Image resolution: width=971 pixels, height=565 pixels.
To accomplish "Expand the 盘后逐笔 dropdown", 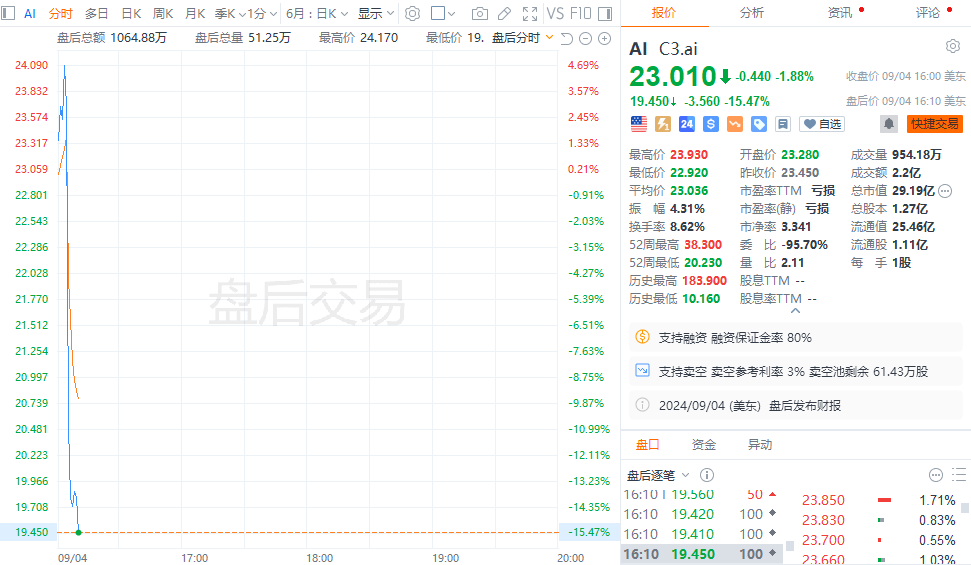I will click(x=658, y=475).
